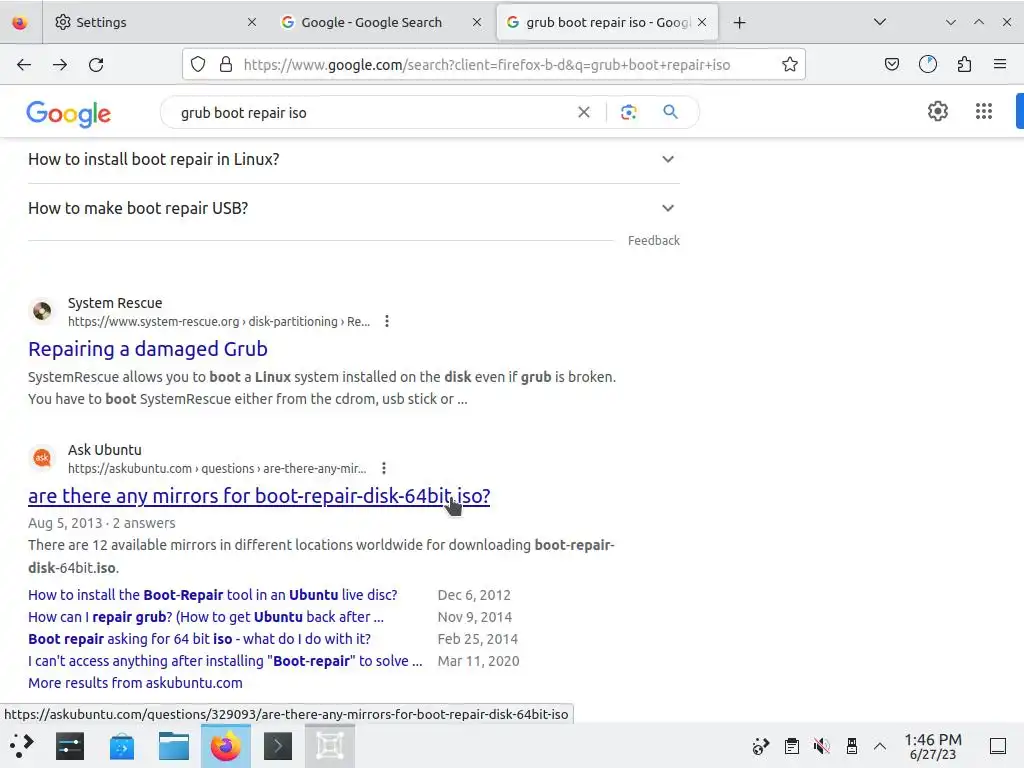Open the Extensions puzzle icon

coord(964,64)
